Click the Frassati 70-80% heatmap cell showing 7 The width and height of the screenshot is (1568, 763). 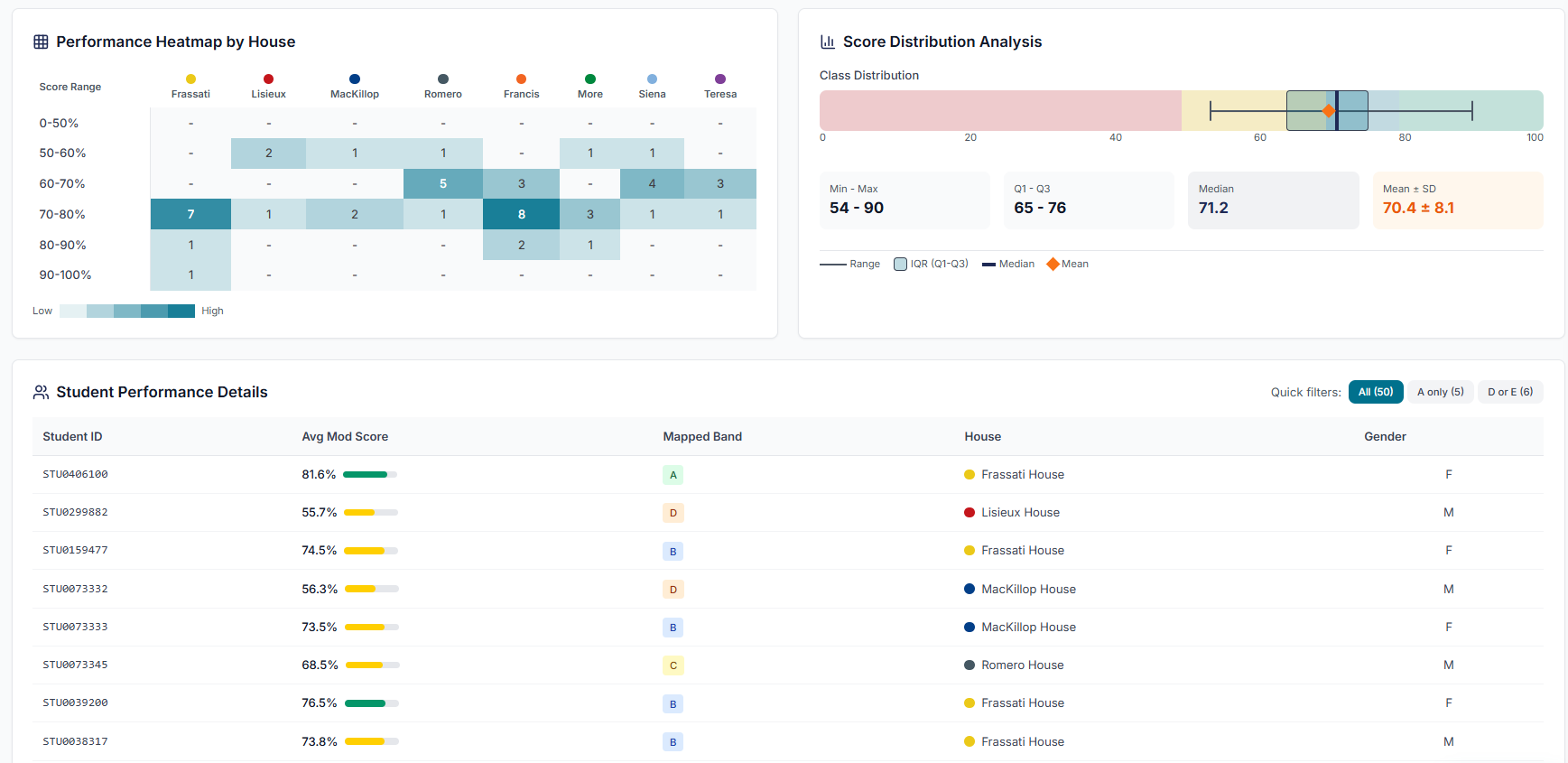[190, 214]
